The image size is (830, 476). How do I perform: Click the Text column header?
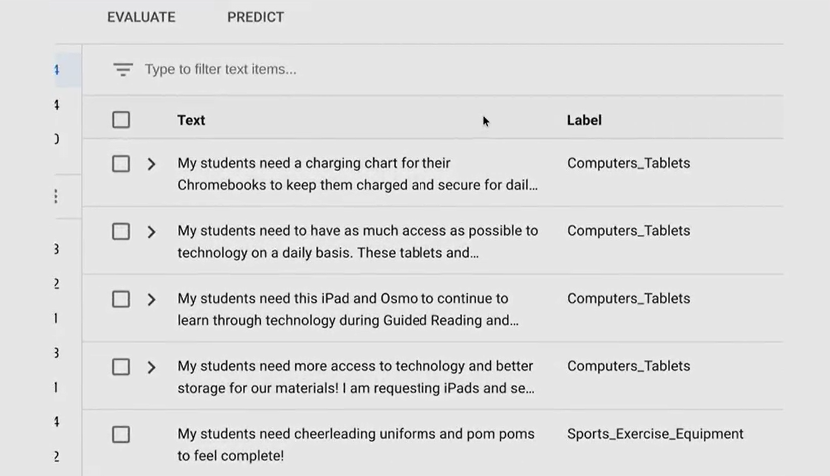click(191, 120)
